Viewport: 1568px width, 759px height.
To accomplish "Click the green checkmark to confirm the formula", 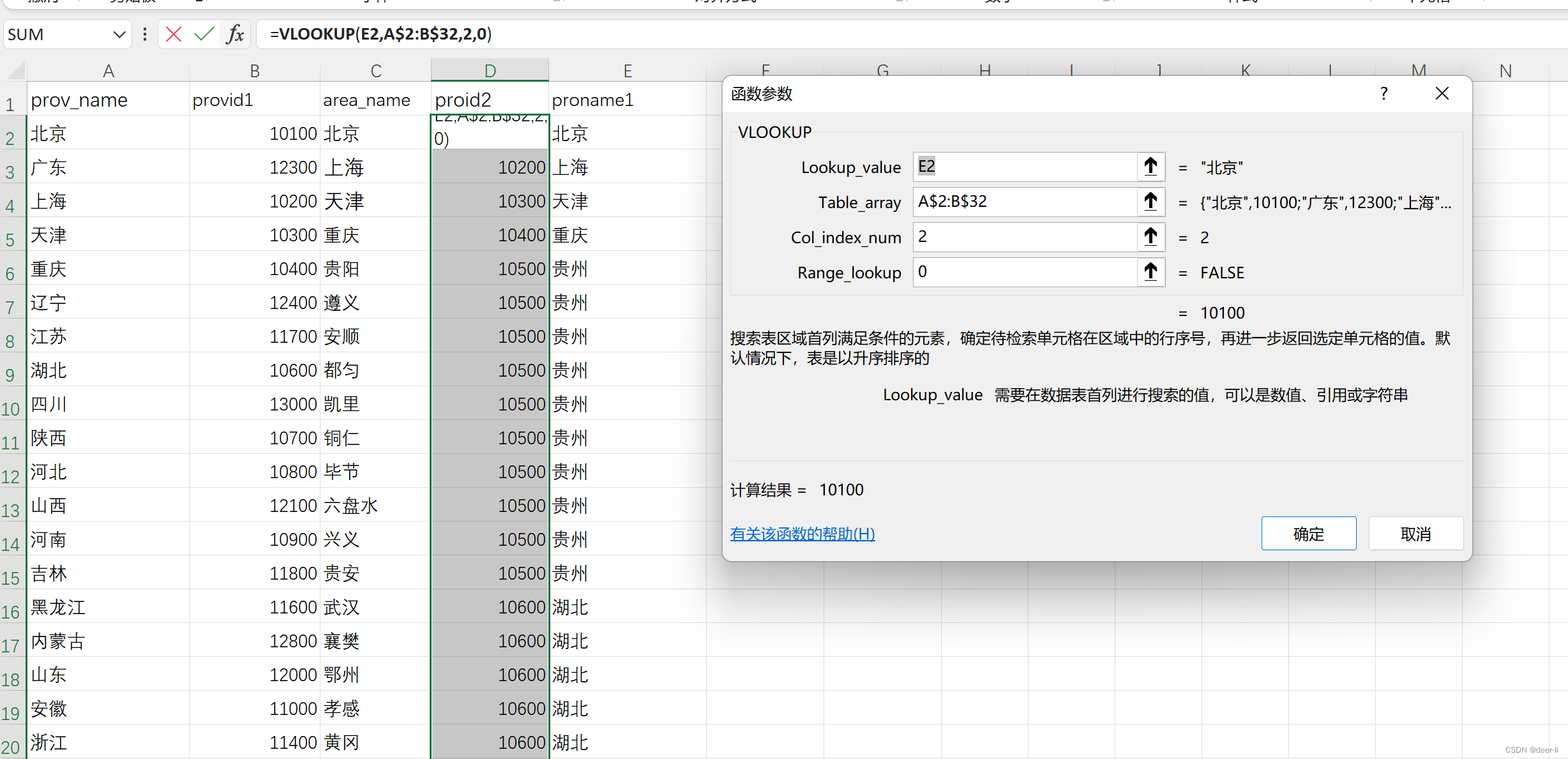I will 204,34.
